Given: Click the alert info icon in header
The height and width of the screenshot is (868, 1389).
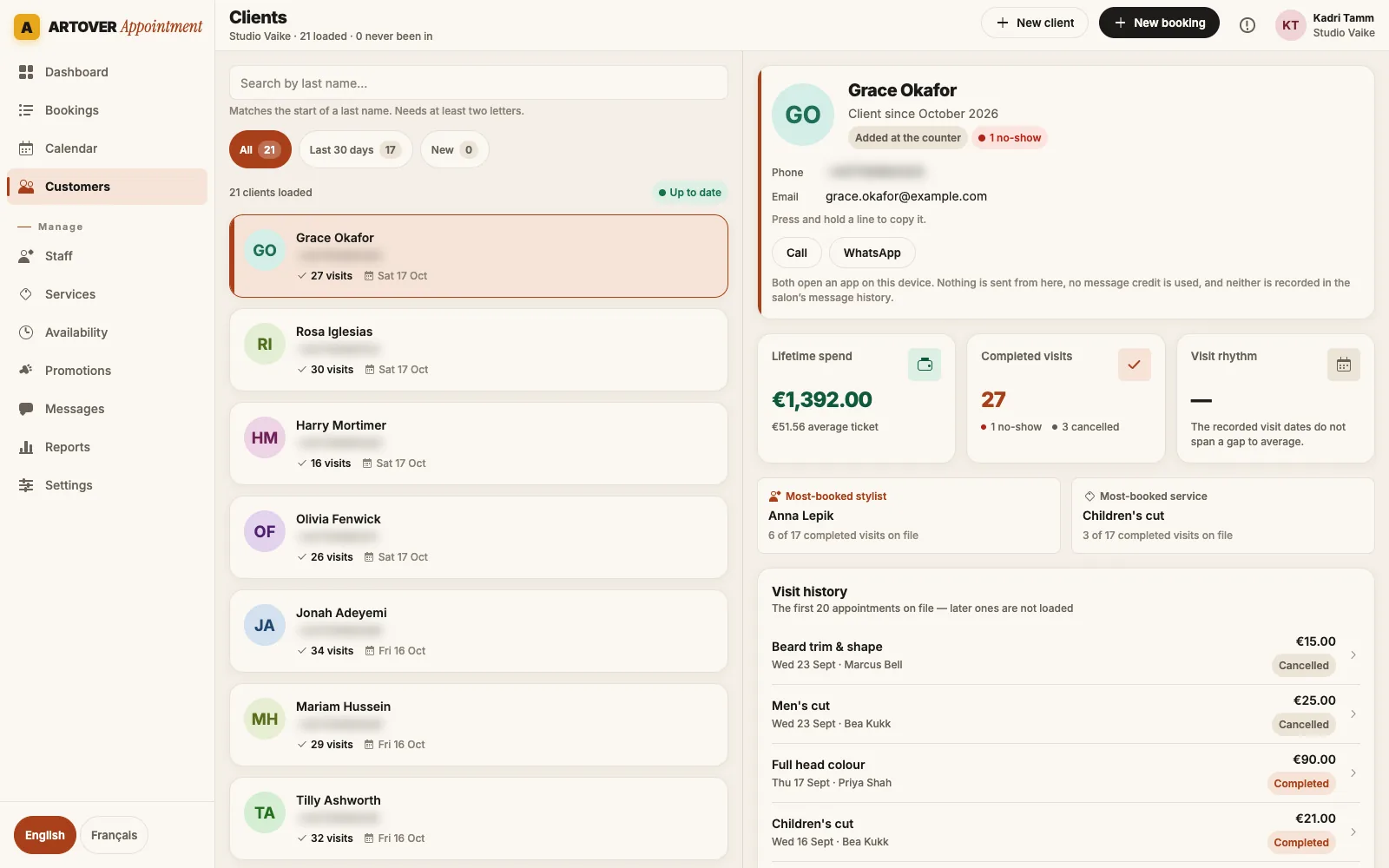Looking at the screenshot, I should [1247, 25].
